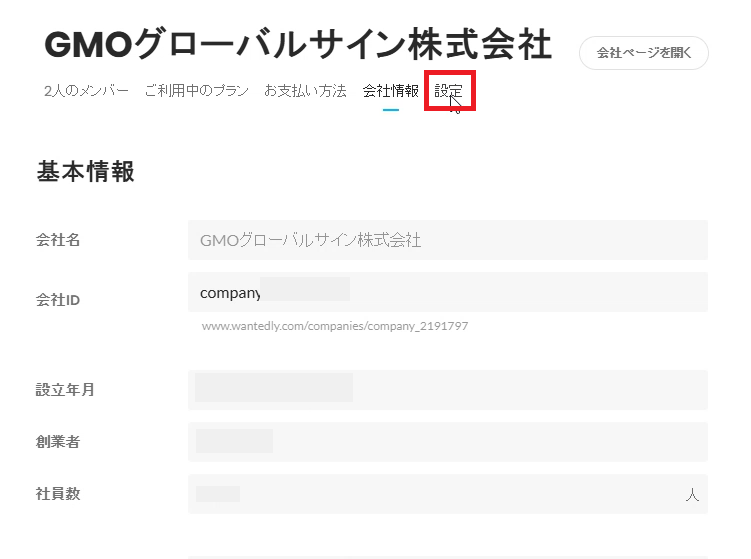Click the 会社ID input field
The width and height of the screenshot is (751, 559).
[x=448, y=292]
